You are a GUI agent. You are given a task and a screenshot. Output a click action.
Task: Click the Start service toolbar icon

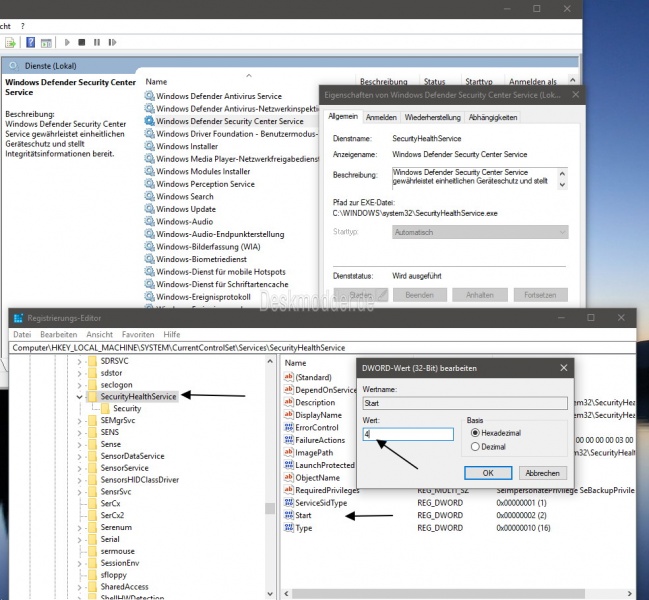pyautogui.click(x=67, y=42)
